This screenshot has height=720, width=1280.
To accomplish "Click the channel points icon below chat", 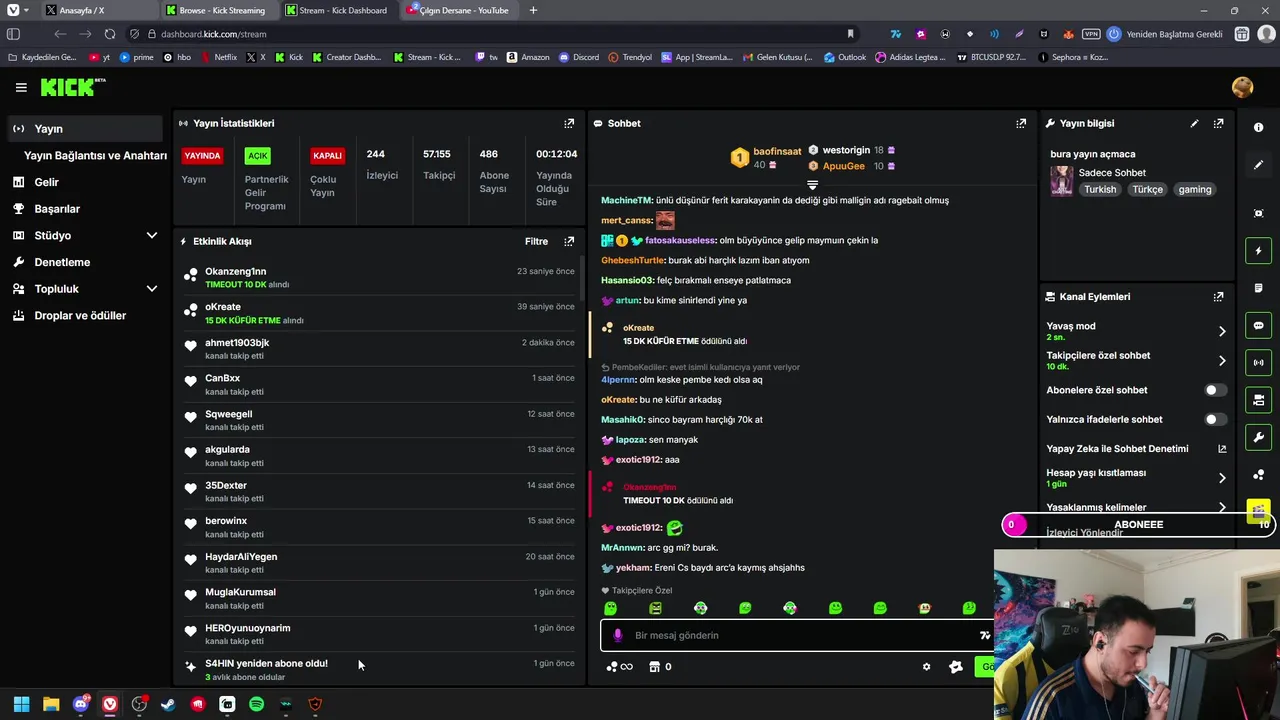I will [x=612, y=667].
